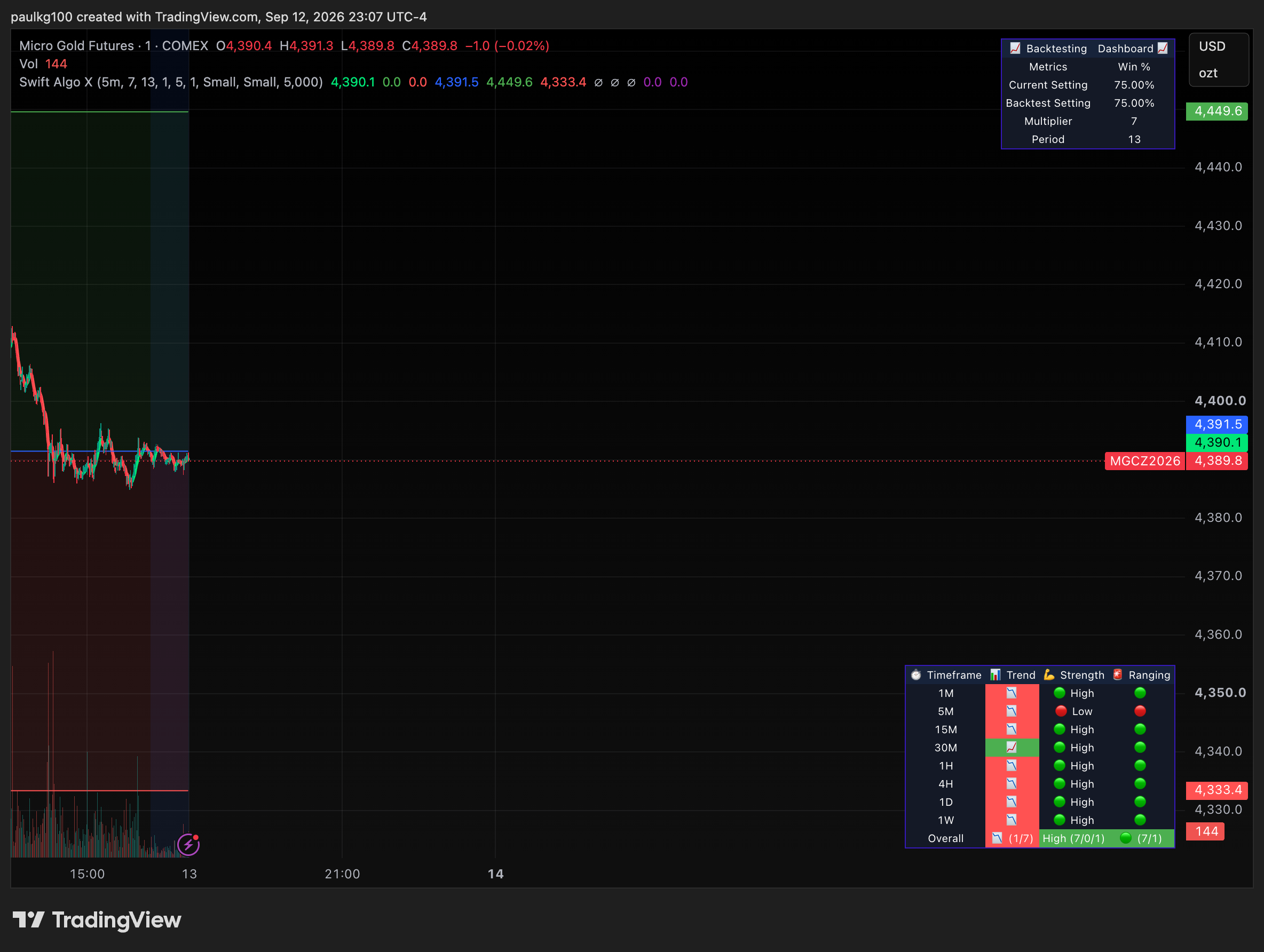The height and width of the screenshot is (952, 1264).
Task: Click Current Setting 75.00% value
Action: [1134, 84]
